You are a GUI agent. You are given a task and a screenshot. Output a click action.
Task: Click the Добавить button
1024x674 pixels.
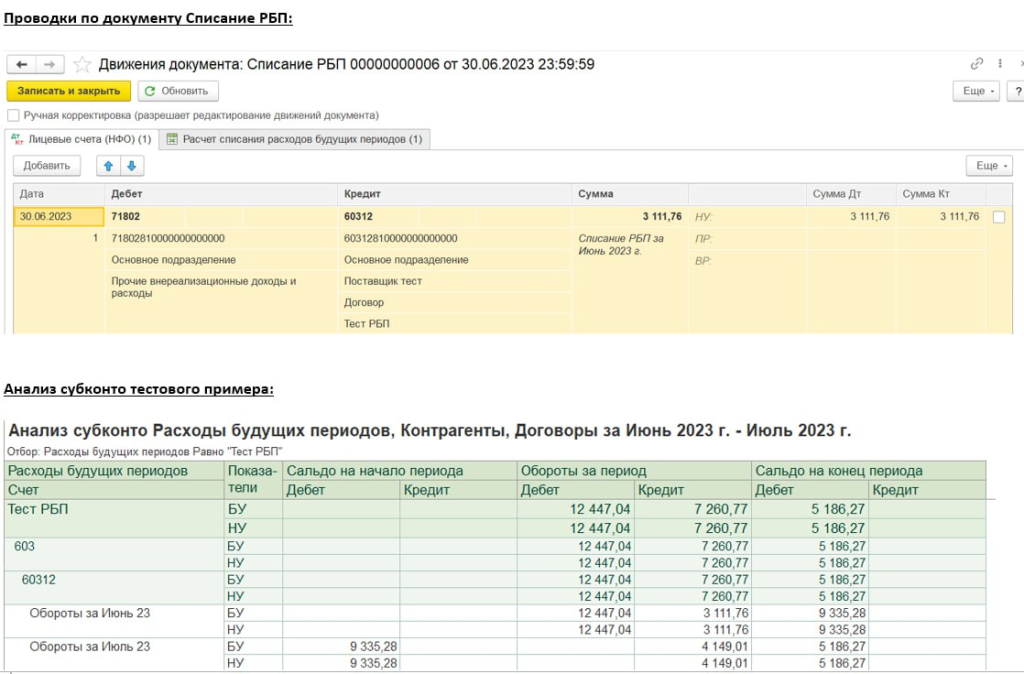coord(46,166)
